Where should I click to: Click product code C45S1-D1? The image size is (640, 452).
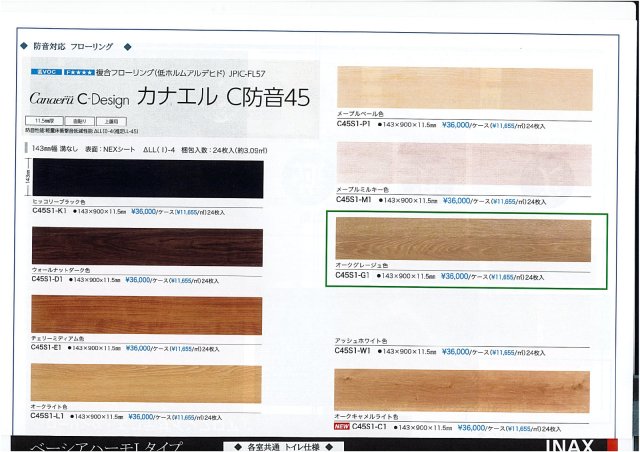47,279
